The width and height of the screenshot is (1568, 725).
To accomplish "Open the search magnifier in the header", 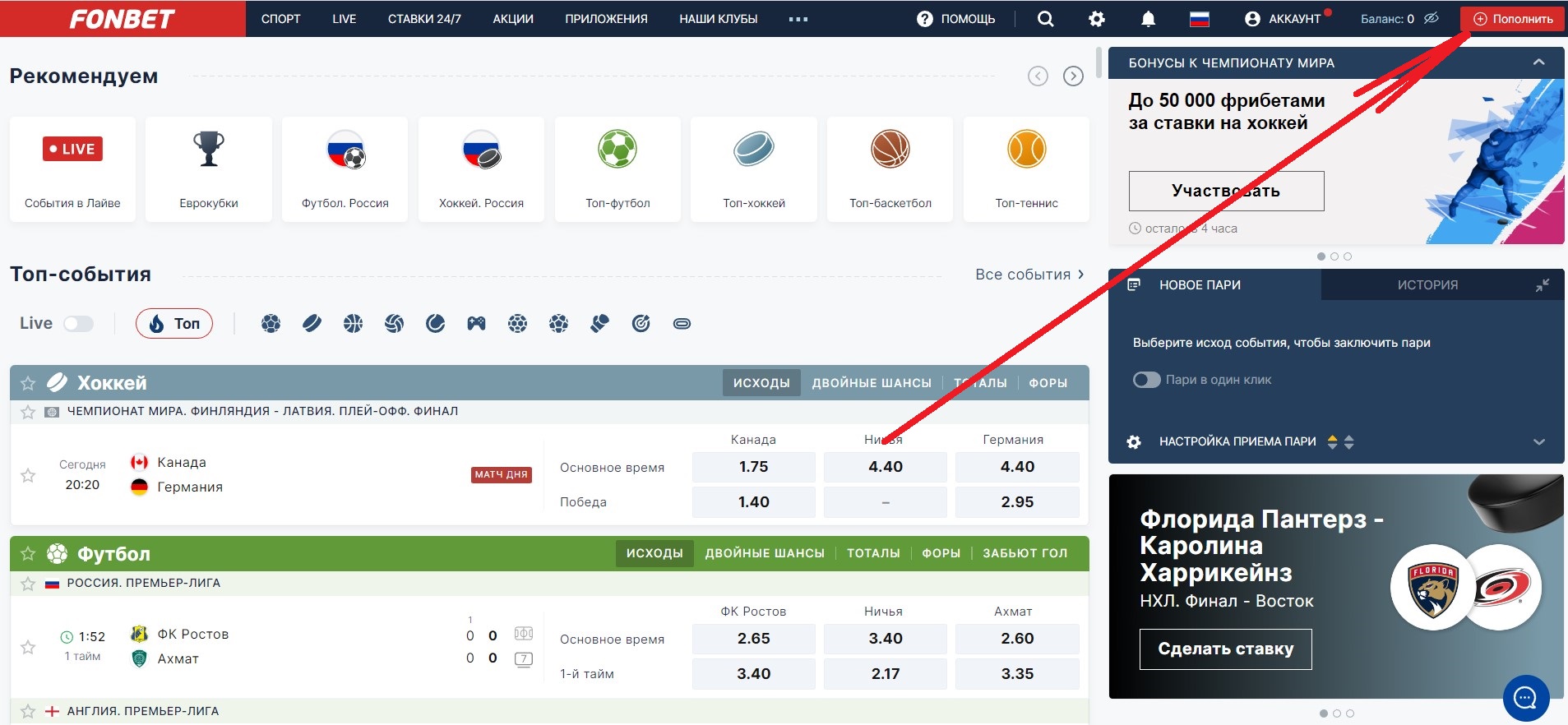I will point(1045,19).
